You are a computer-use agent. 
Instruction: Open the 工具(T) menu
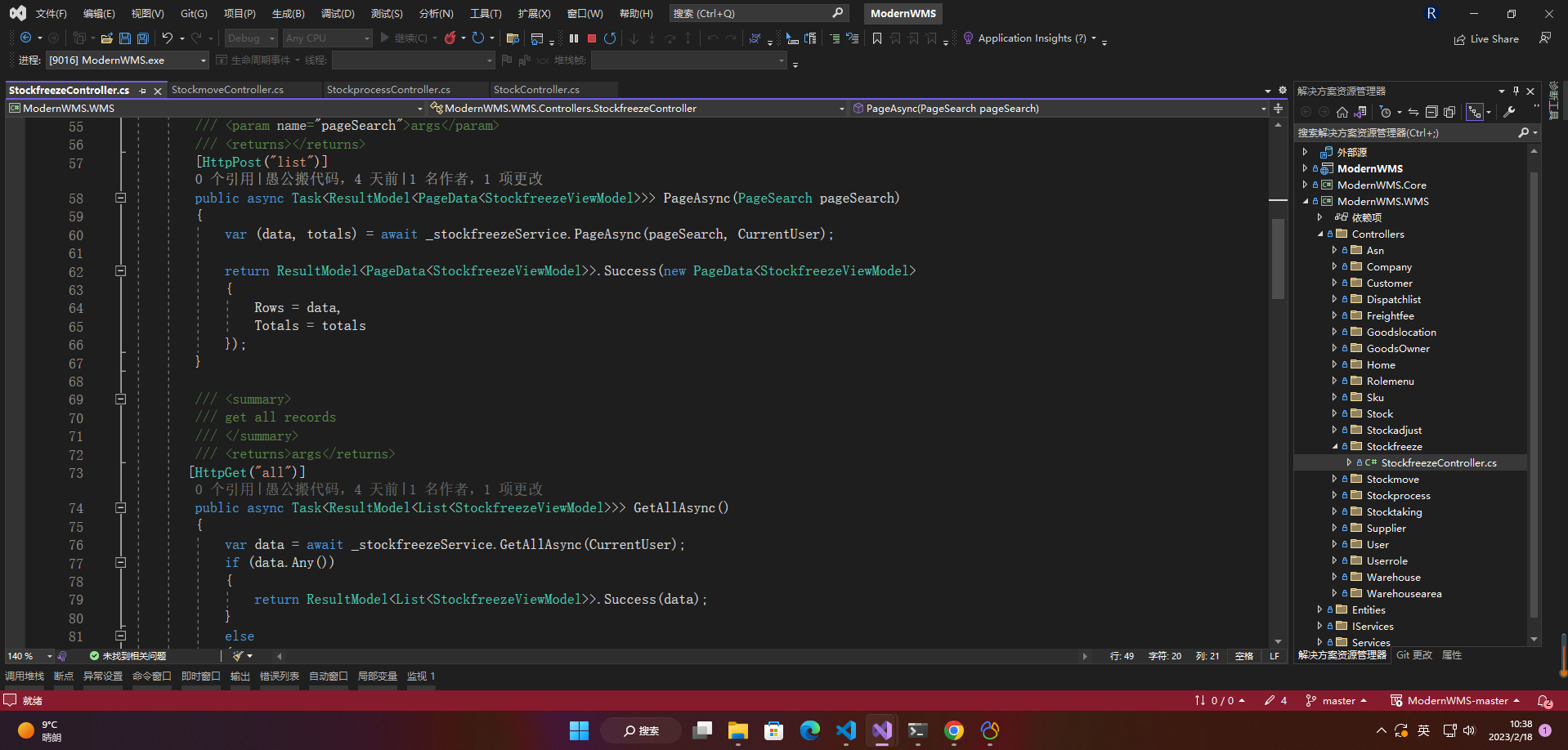pyautogui.click(x=486, y=14)
